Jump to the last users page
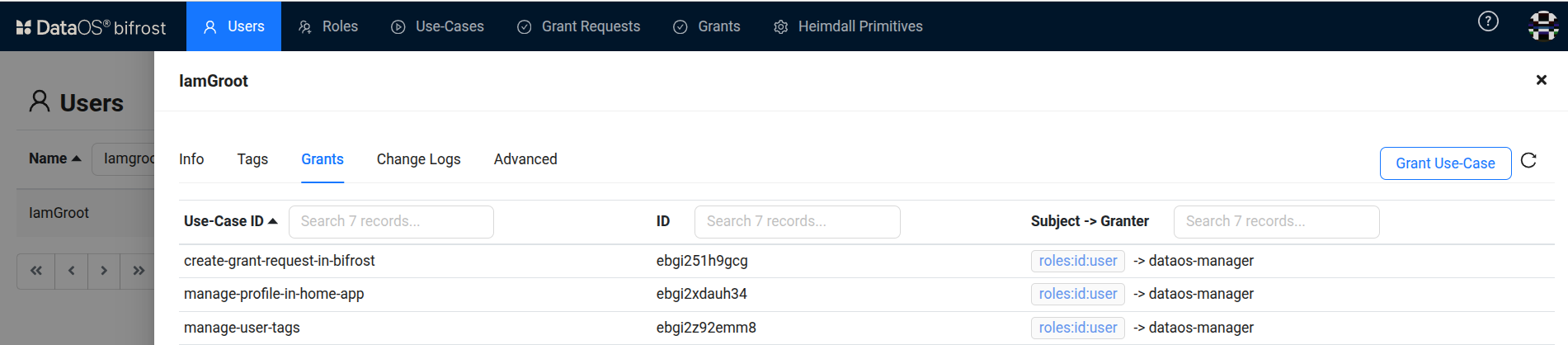The height and width of the screenshot is (345, 1568). [138, 271]
